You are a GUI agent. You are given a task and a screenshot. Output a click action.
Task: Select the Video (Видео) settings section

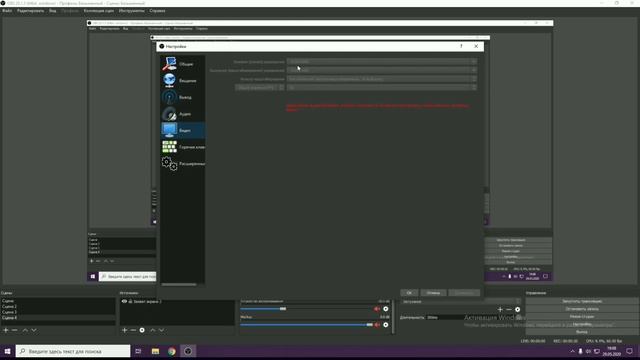pos(182,130)
